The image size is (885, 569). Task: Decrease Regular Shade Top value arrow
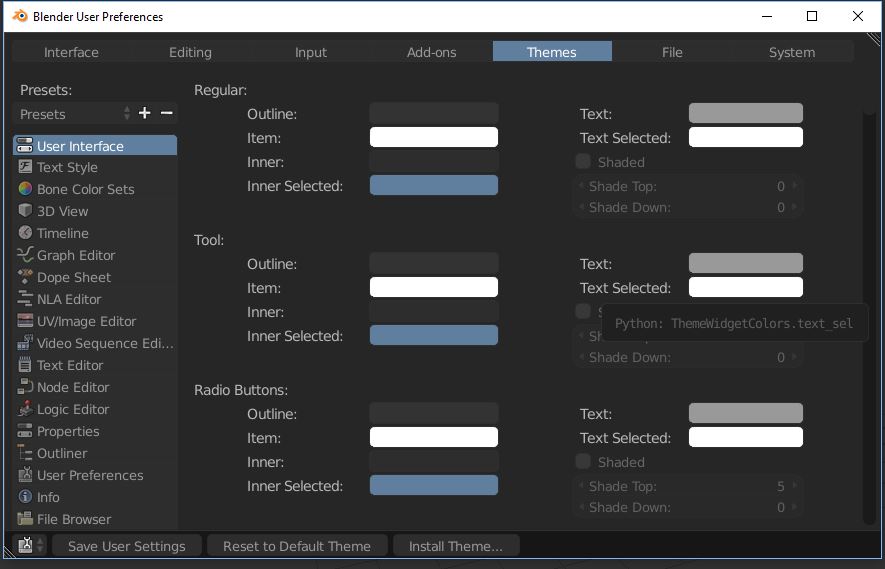(x=581, y=186)
